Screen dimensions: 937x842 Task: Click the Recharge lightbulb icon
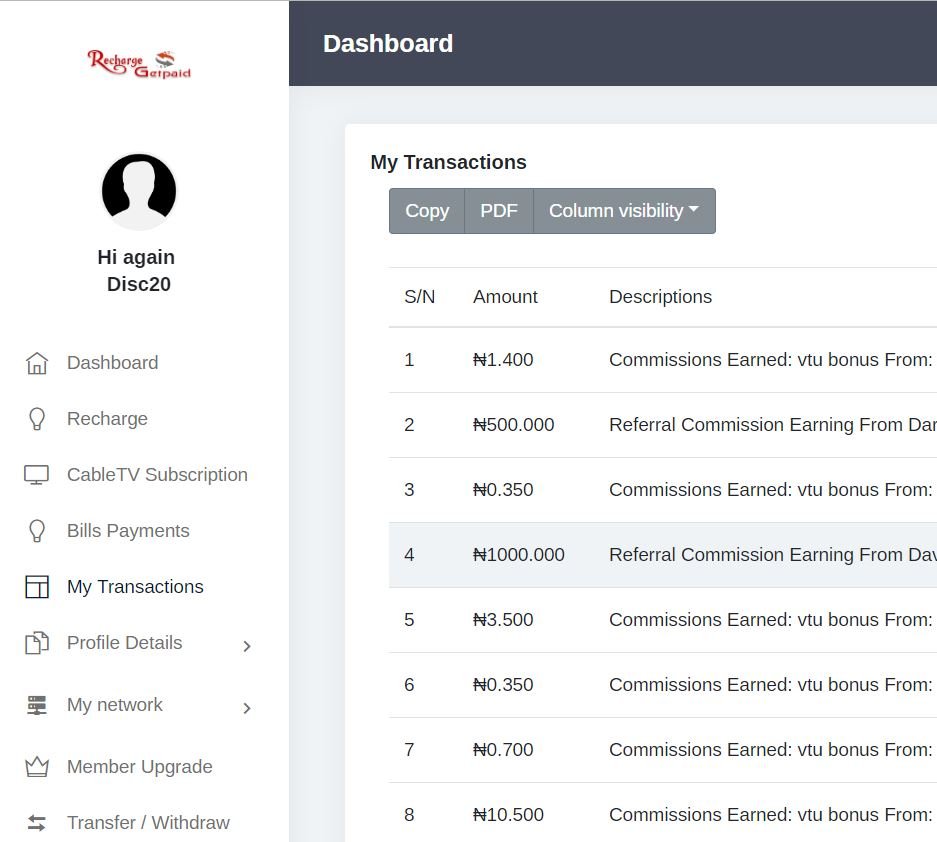tap(36, 419)
